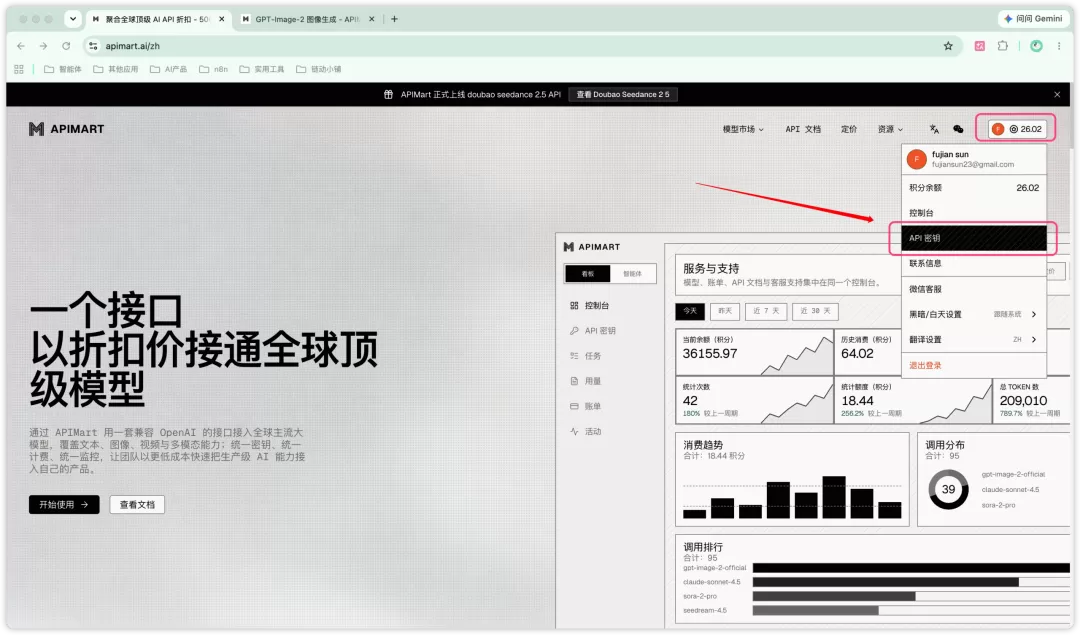Click the 39 donut chart in 调用分布

[948, 490]
